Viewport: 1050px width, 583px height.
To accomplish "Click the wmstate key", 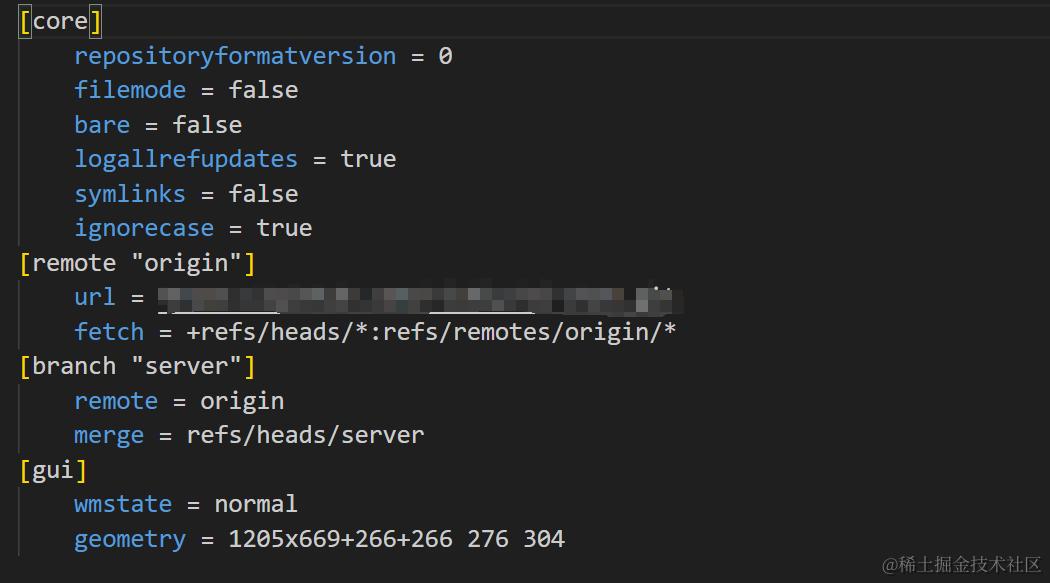I will tap(123, 505).
